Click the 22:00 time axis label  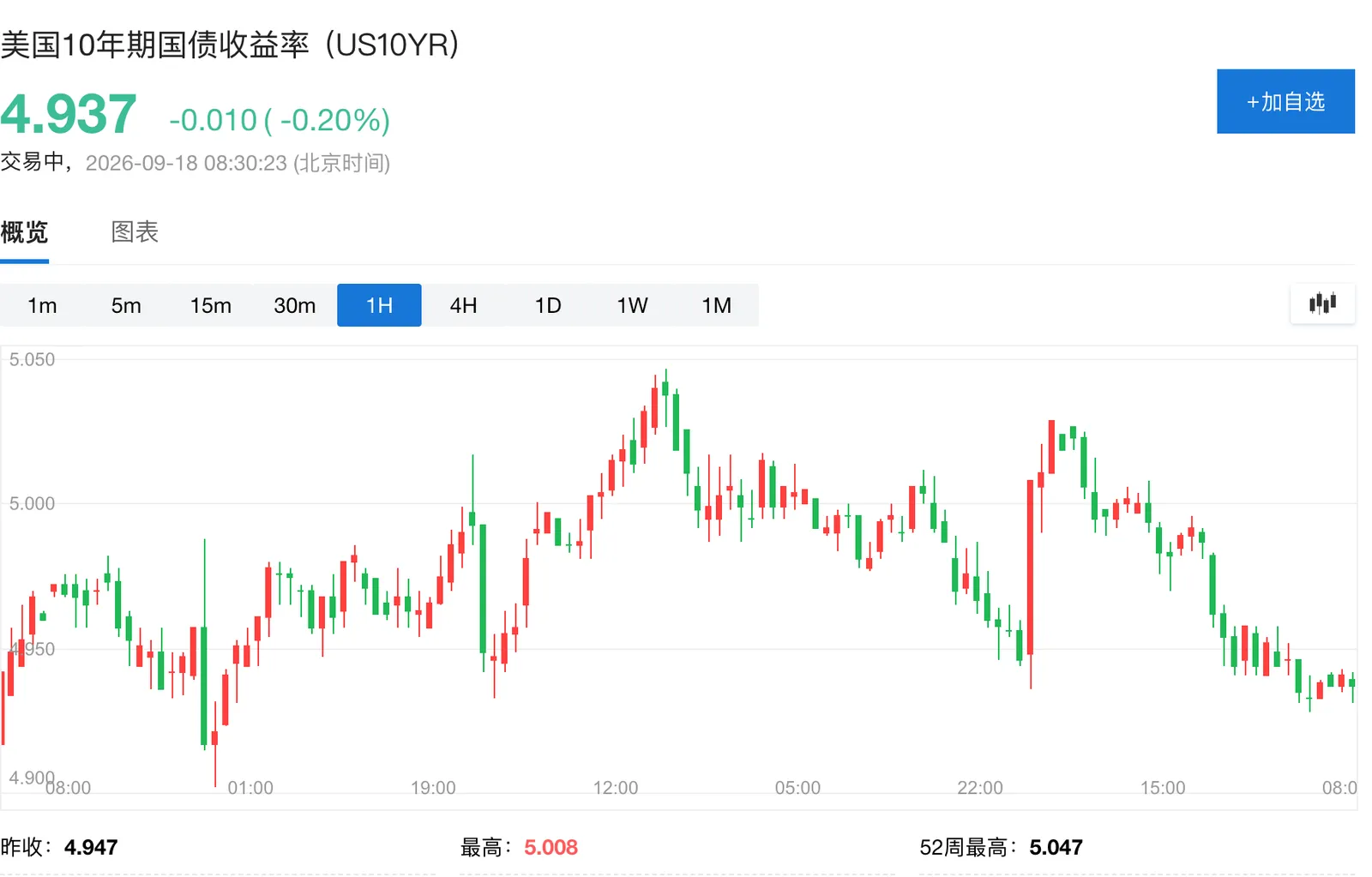pyautogui.click(x=980, y=788)
